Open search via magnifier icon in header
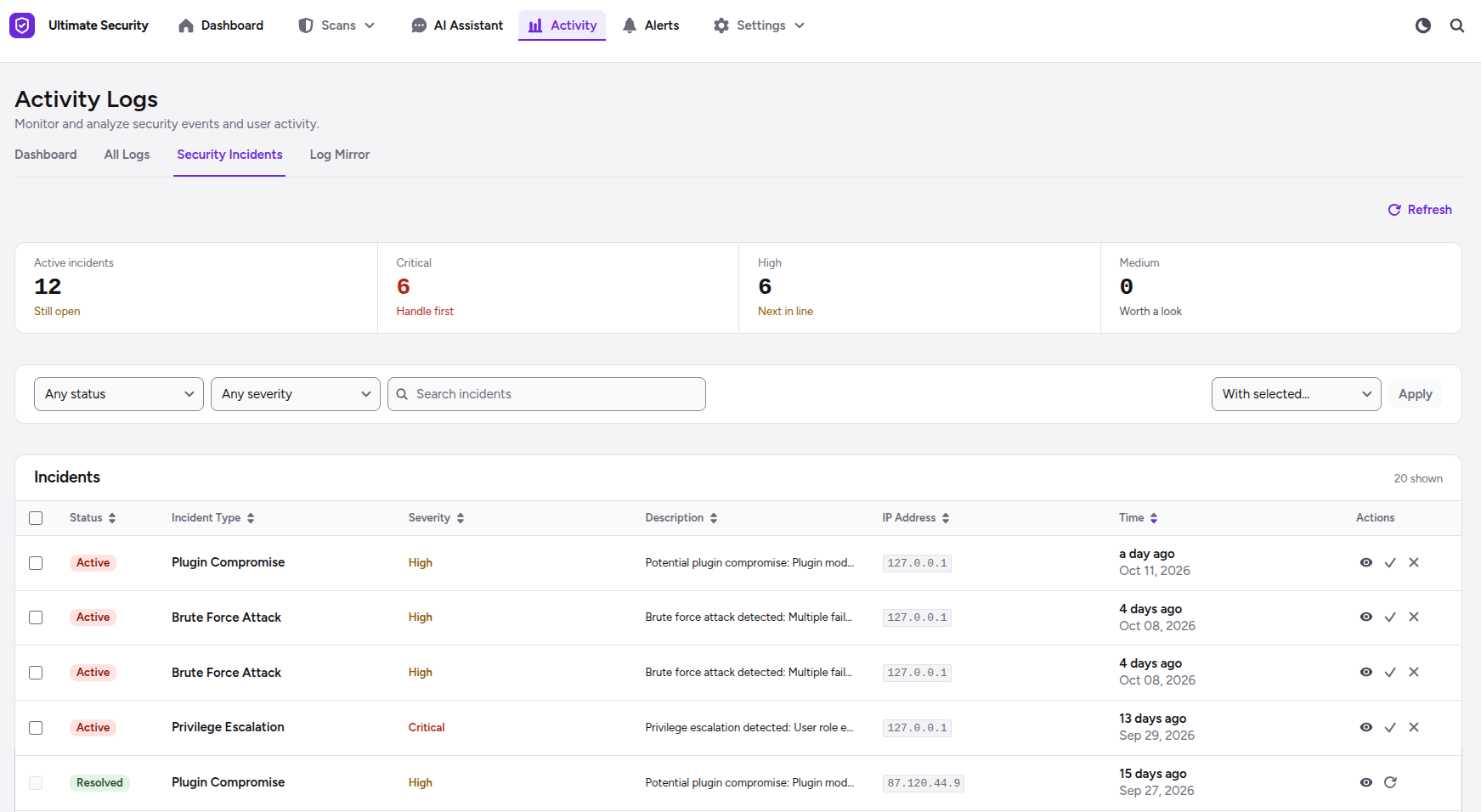 pos(1456,25)
